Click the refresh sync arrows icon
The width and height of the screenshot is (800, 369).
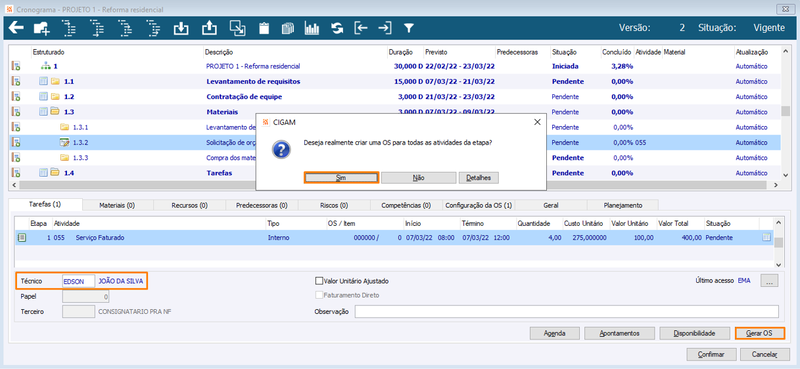coord(337,28)
